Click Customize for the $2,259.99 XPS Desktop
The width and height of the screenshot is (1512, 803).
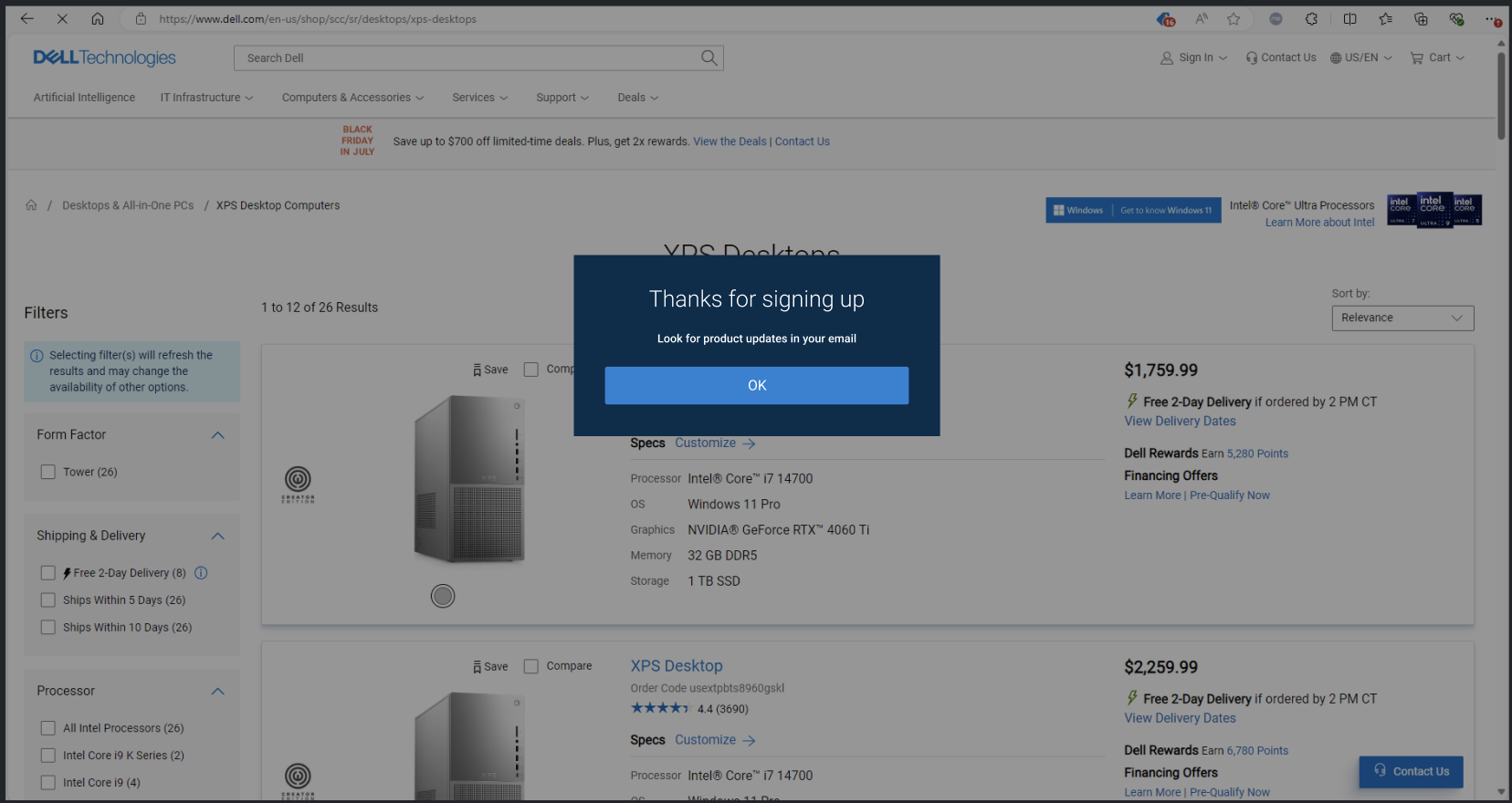click(x=715, y=740)
